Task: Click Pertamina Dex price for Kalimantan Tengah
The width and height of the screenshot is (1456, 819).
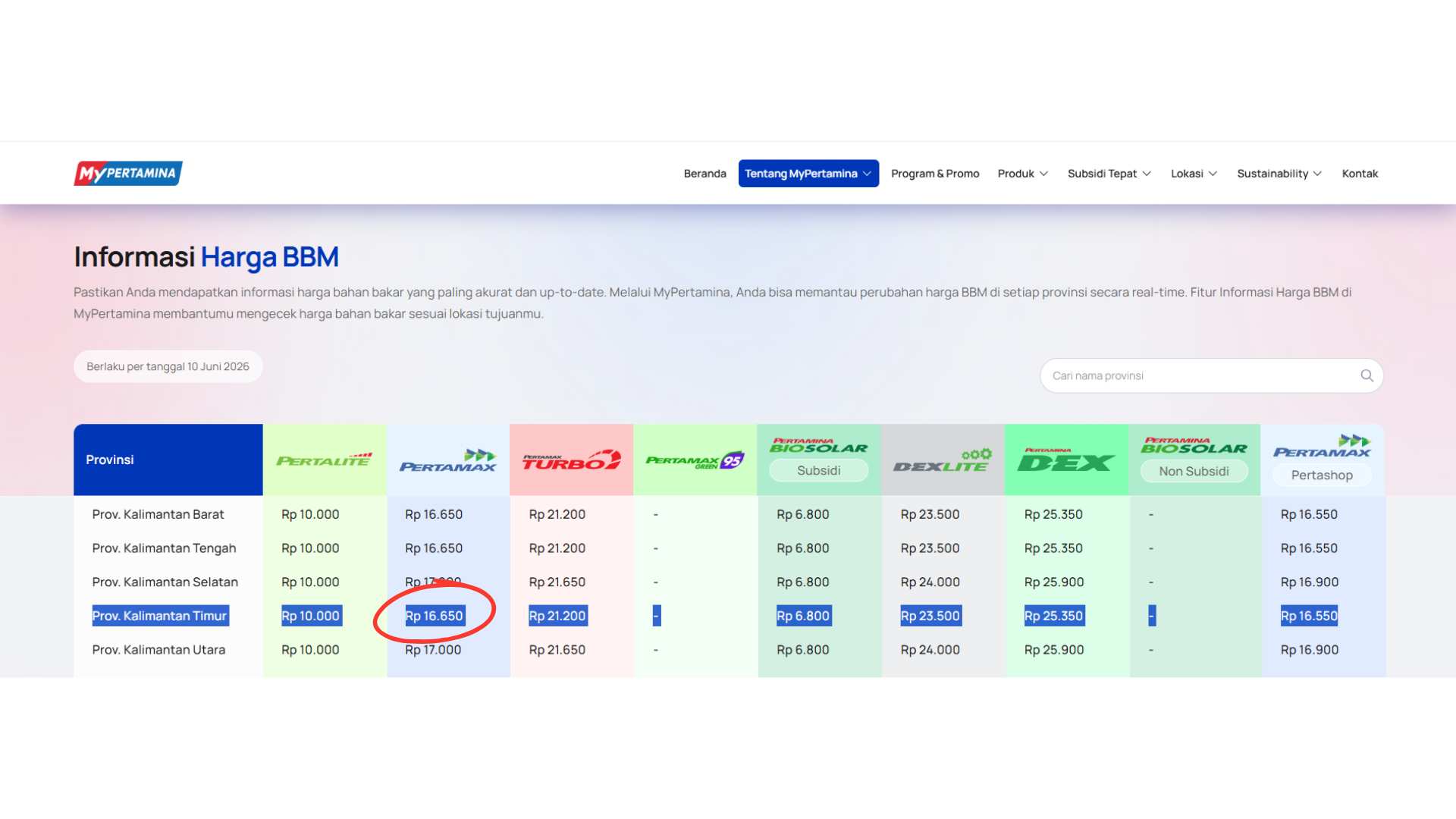Action: pos(1054,548)
